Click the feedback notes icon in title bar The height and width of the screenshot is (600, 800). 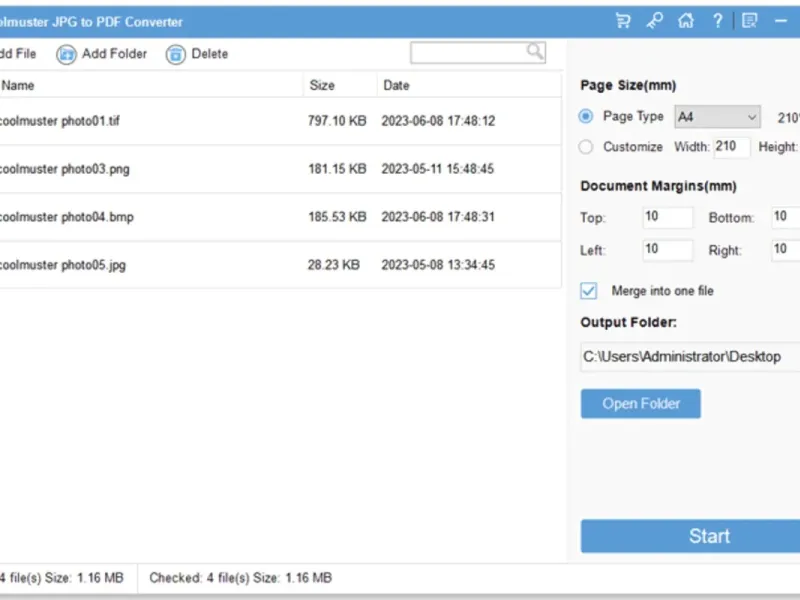click(x=749, y=21)
